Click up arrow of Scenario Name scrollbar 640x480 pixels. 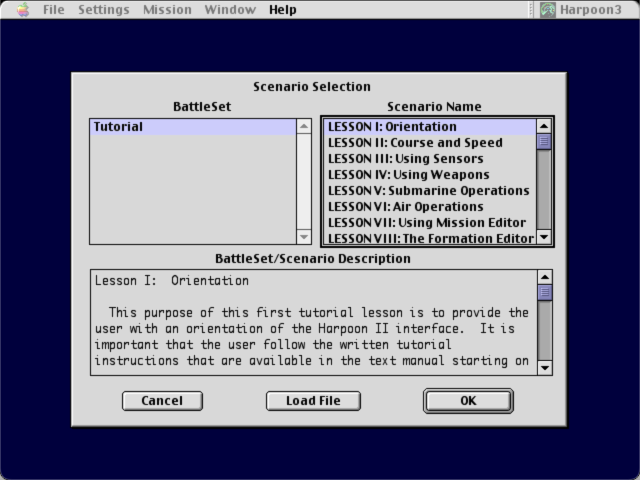544,126
